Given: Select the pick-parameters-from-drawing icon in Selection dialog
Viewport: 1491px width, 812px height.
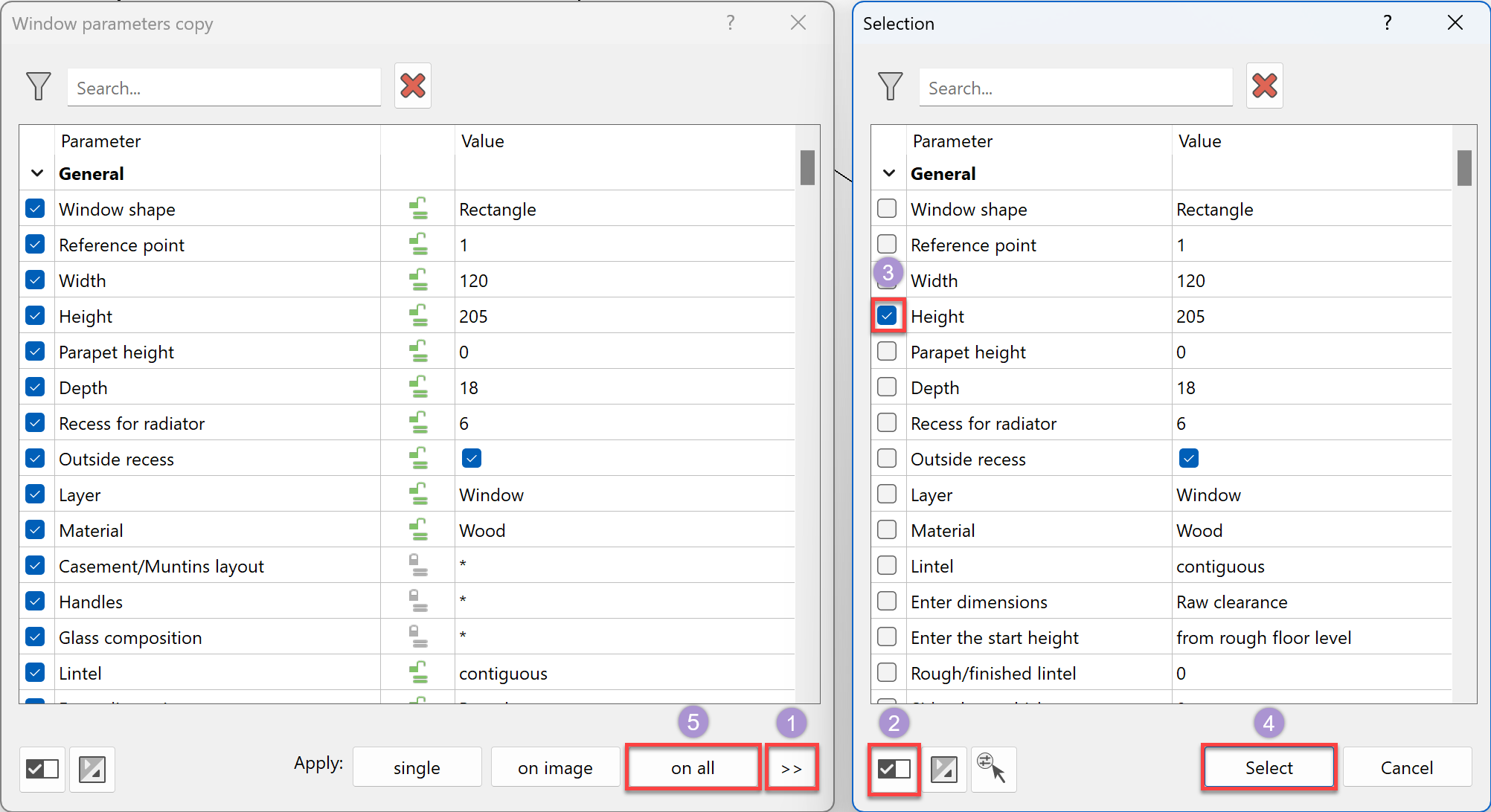Looking at the screenshot, I should 993,769.
